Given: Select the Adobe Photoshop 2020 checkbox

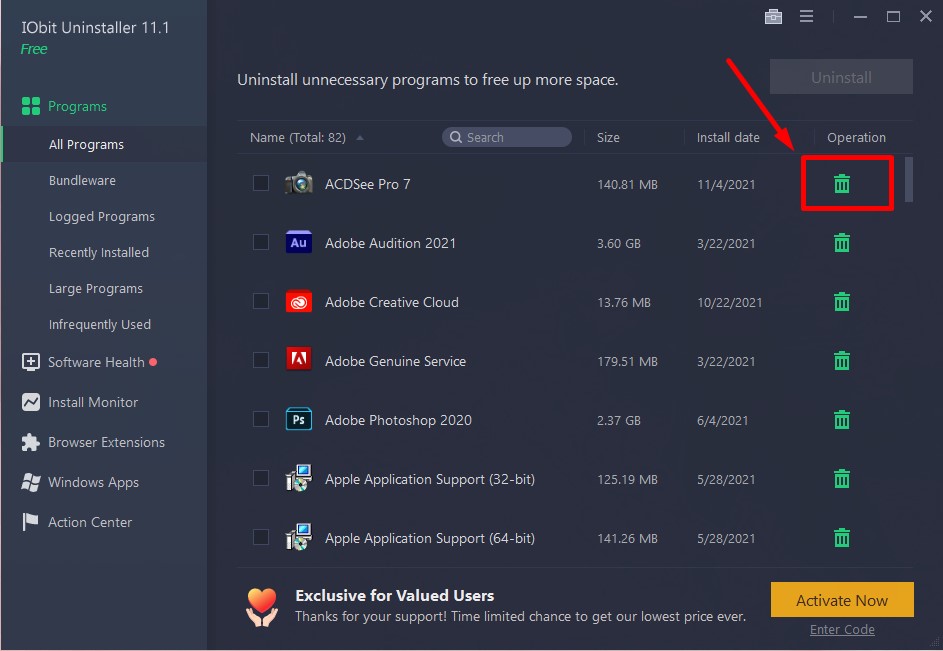Looking at the screenshot, I should (261, 419).
